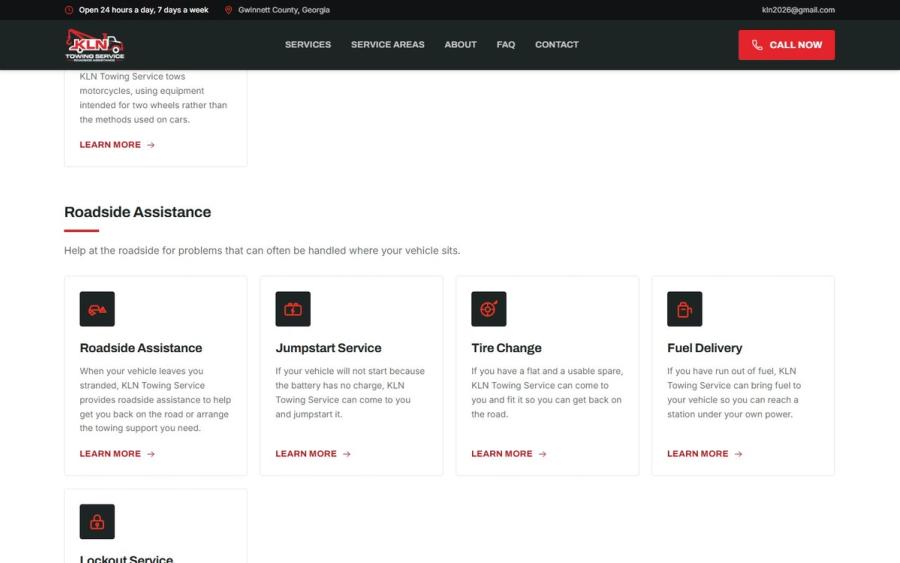Click the 'Gwinnett County, Georgia' text
This screenshot has height=563, width=900.
point(284,10)
